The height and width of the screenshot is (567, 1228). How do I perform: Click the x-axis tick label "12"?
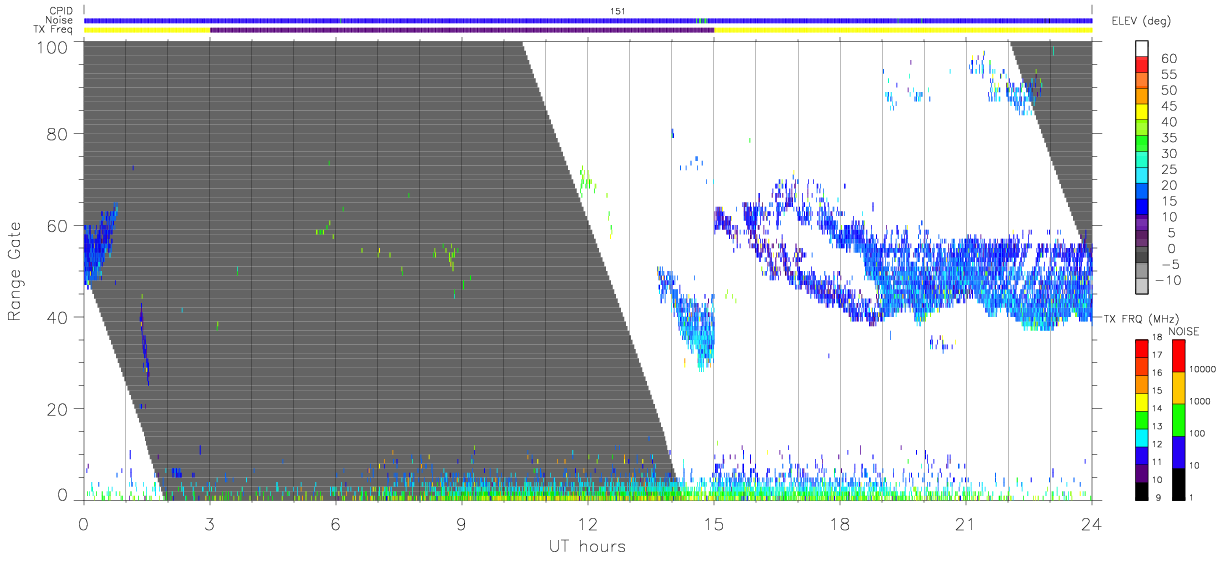[587, 523]
